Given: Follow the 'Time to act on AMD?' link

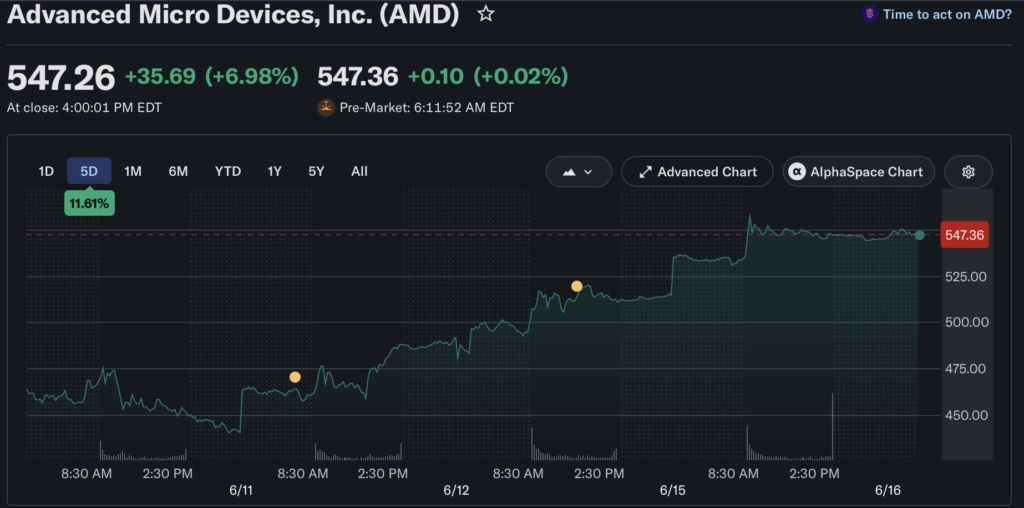Looking at the screenshot, I should [947, 14].
